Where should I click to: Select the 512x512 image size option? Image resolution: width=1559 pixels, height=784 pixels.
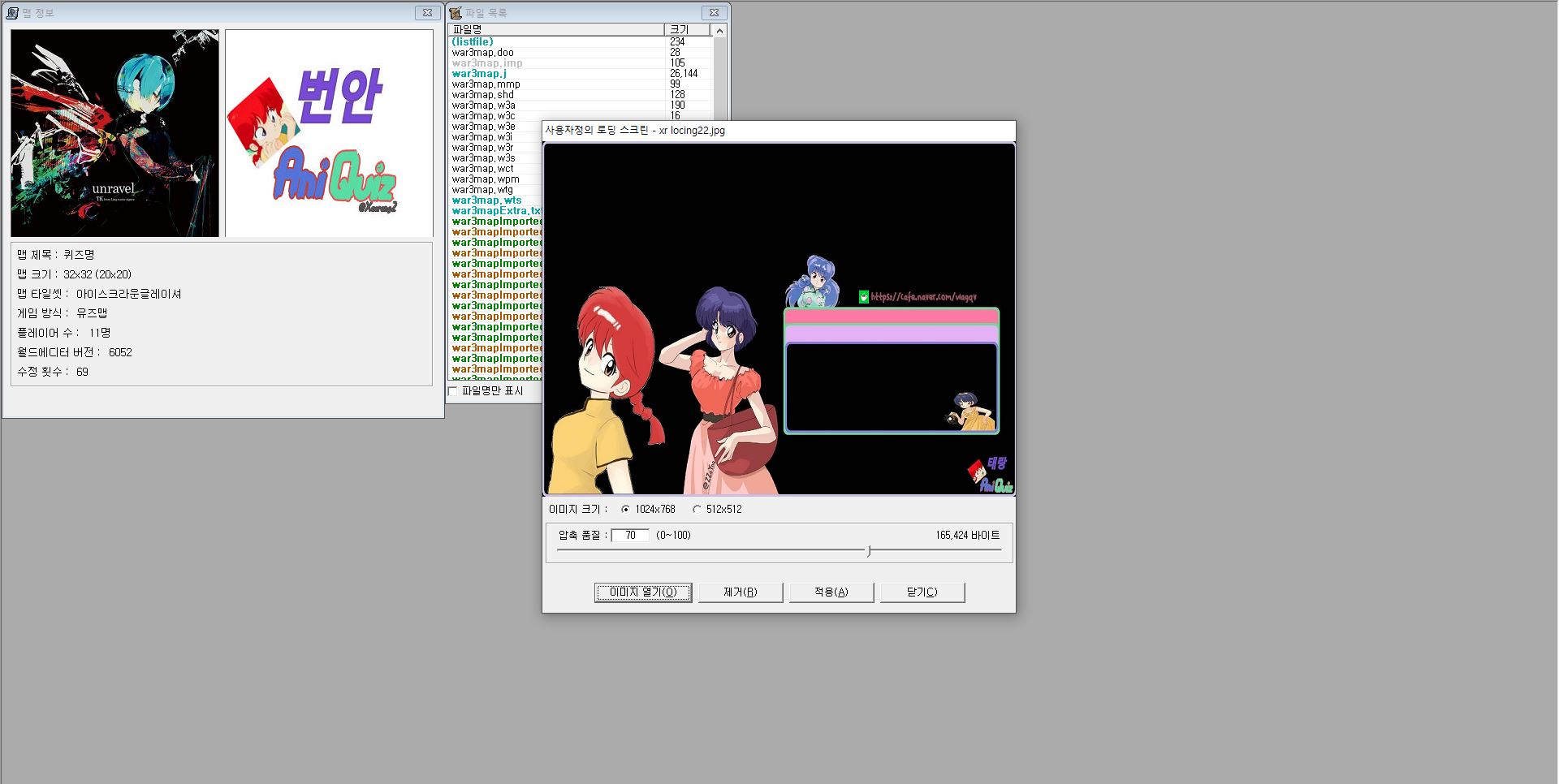point(717,510)
